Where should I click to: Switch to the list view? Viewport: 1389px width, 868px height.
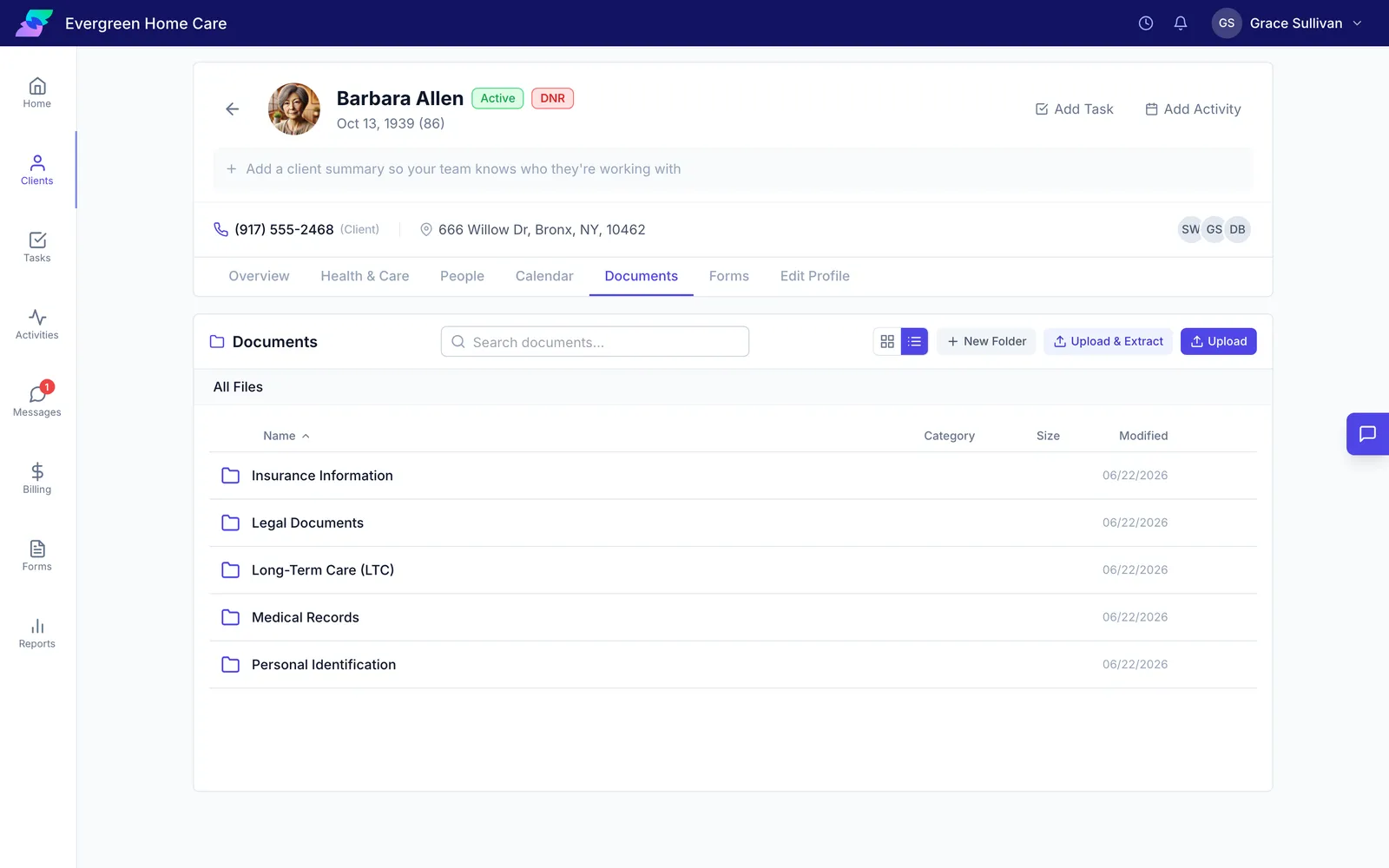point(914,341)
